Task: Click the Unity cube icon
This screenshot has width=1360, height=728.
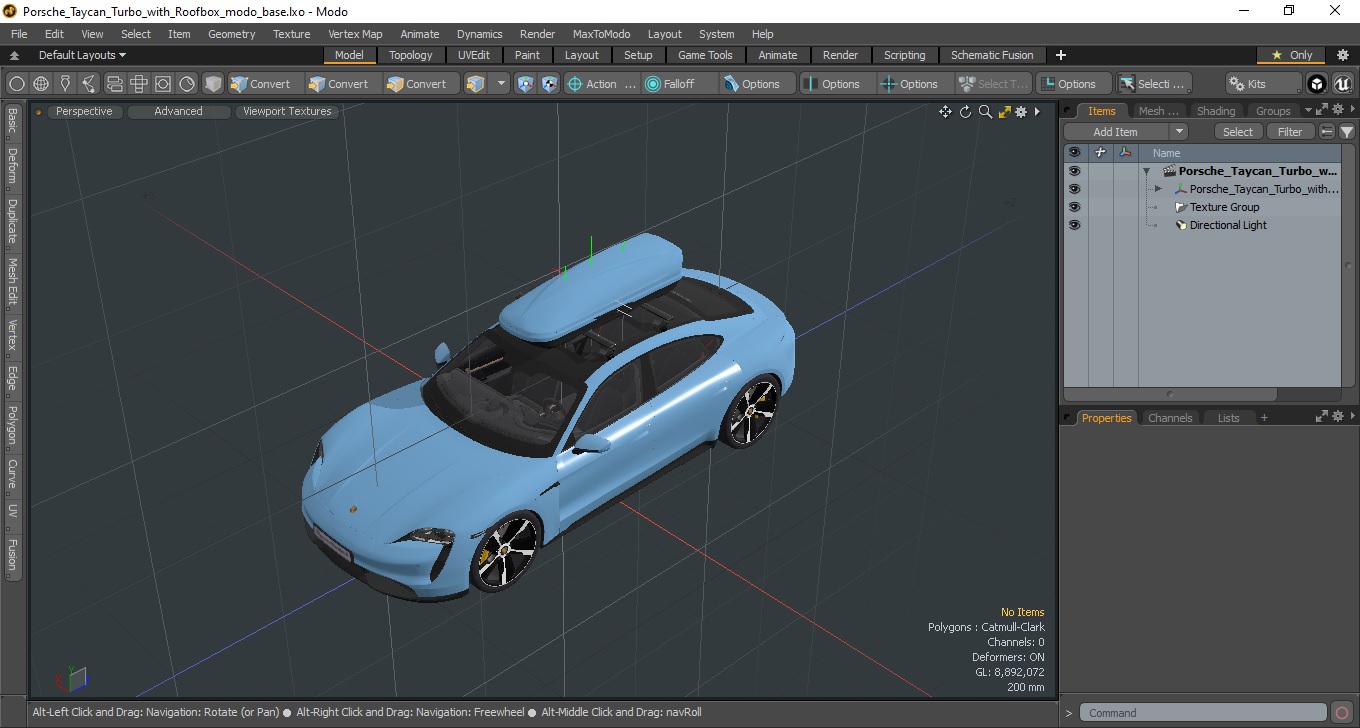Action: pos(1317,84)
